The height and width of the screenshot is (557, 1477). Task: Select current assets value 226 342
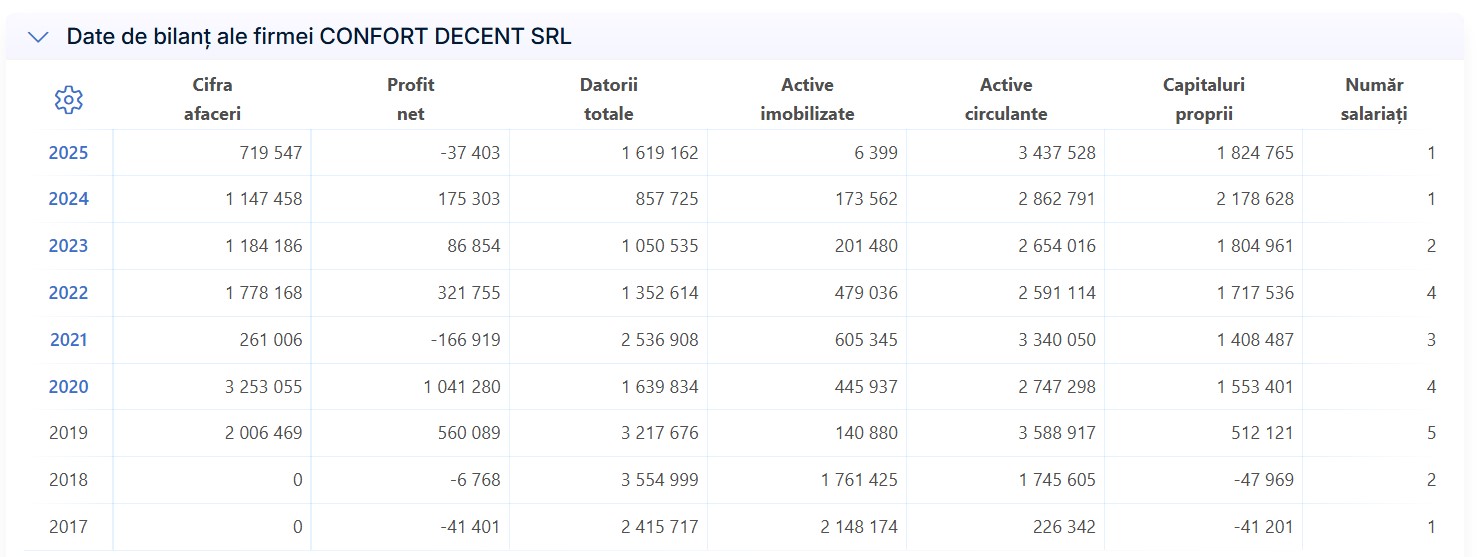(x=1064, y=526)
